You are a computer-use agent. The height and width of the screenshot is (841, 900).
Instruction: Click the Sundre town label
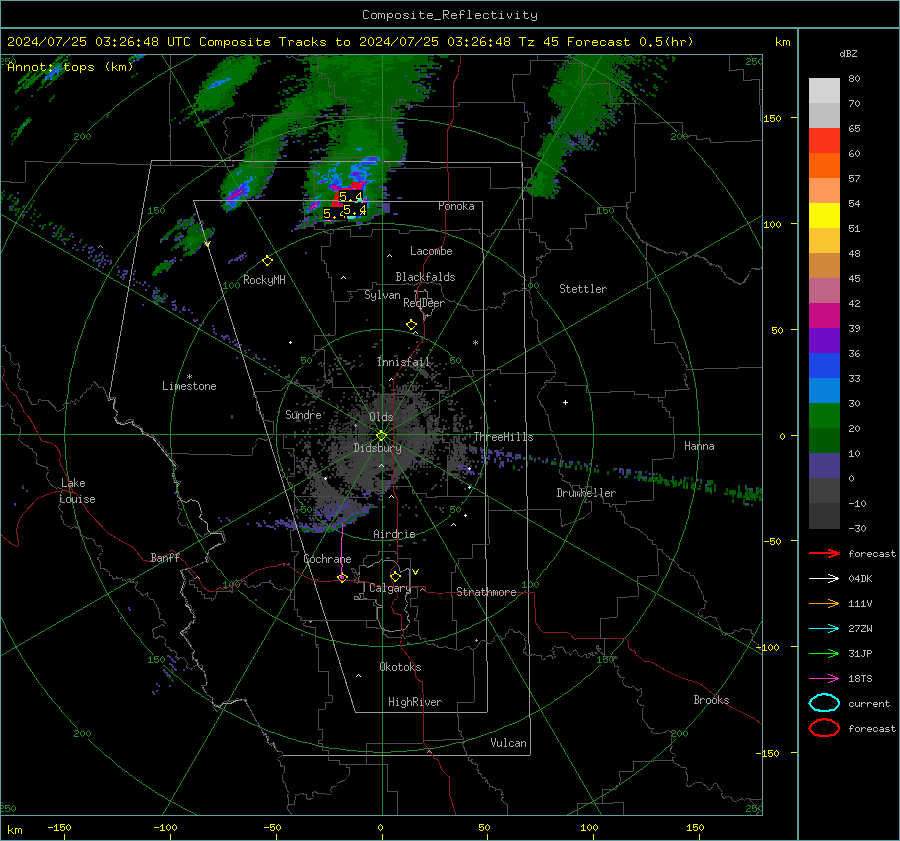click(x=303, y=415)
